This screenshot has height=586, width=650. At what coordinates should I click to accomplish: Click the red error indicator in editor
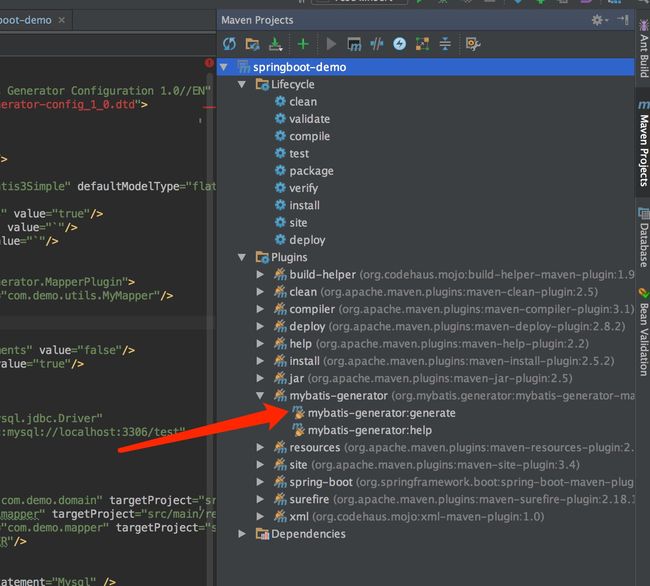(x=209, y=63)
